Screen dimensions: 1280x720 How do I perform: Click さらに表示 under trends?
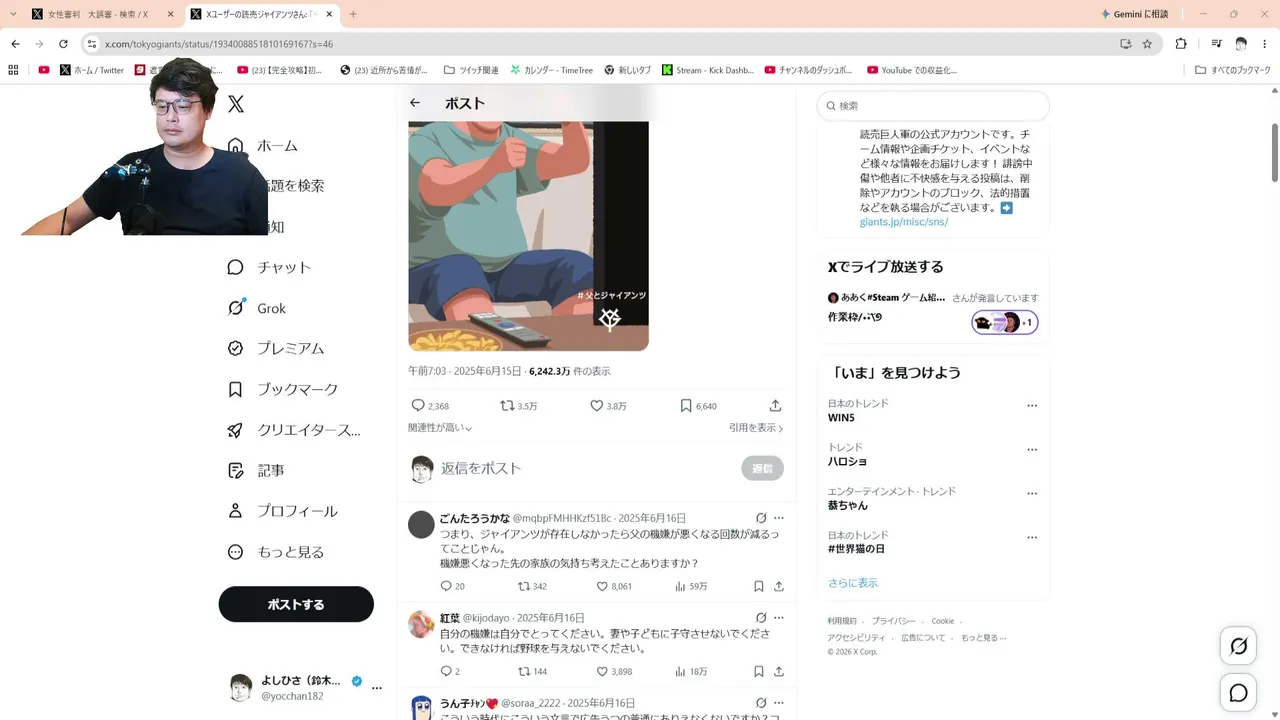click(853, 583)
